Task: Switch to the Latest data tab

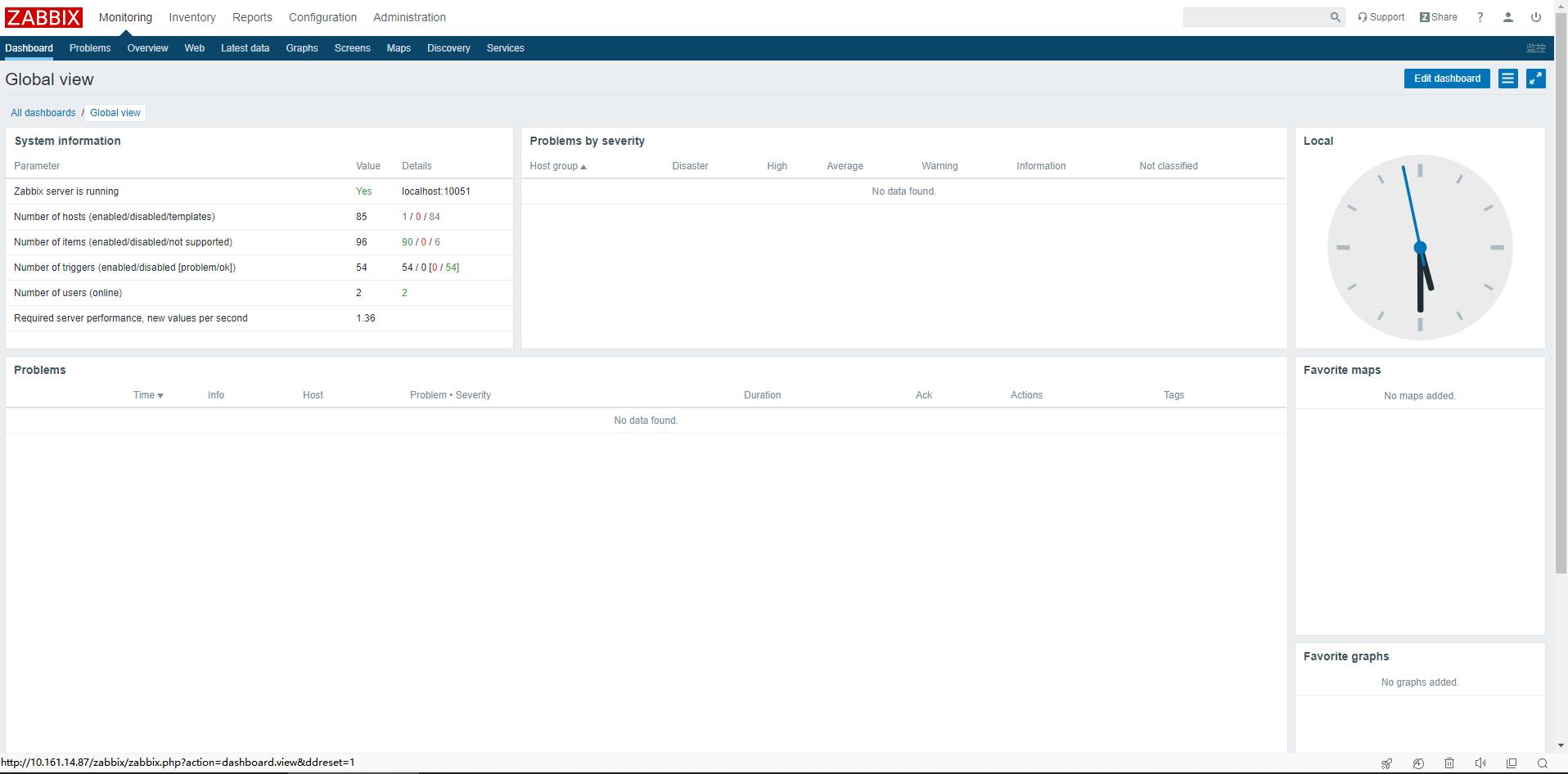Action: click(x=245, y=48)
